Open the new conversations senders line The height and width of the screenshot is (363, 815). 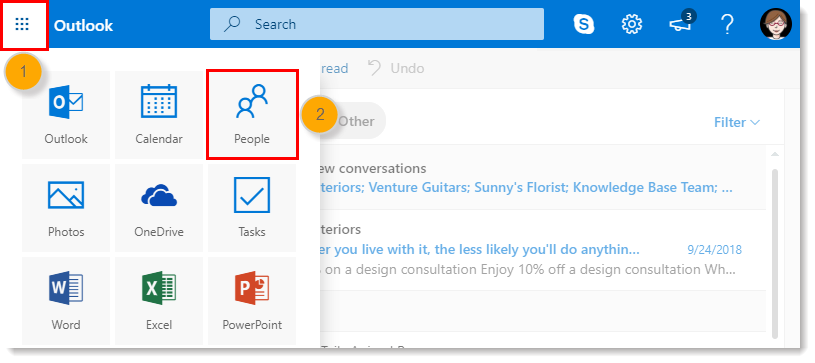(527, 188)
